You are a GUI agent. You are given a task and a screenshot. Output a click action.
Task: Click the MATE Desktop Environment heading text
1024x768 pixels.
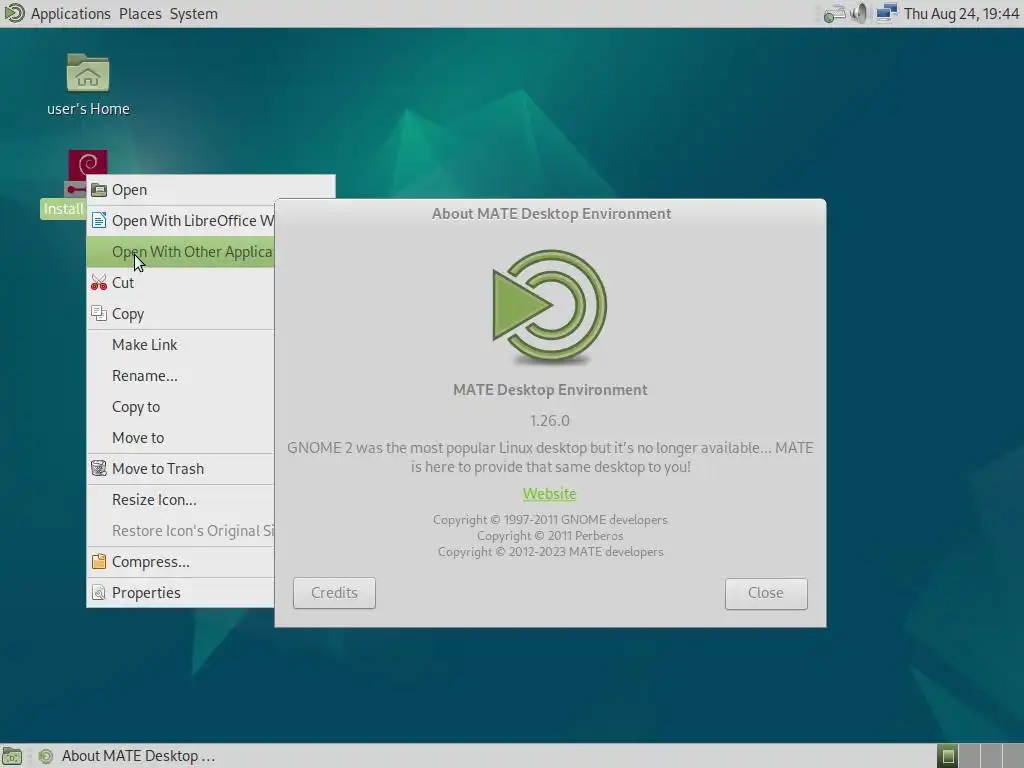pos(550,390)
